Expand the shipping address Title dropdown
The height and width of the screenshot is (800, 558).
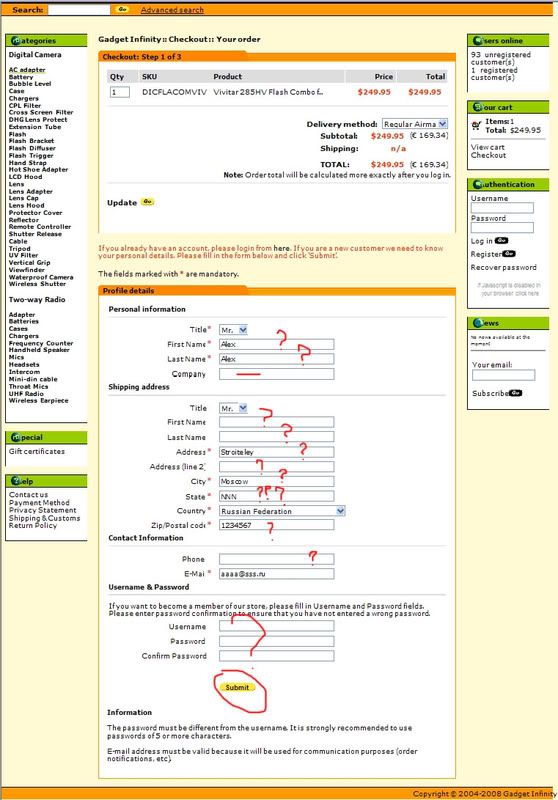pos(233,409)
